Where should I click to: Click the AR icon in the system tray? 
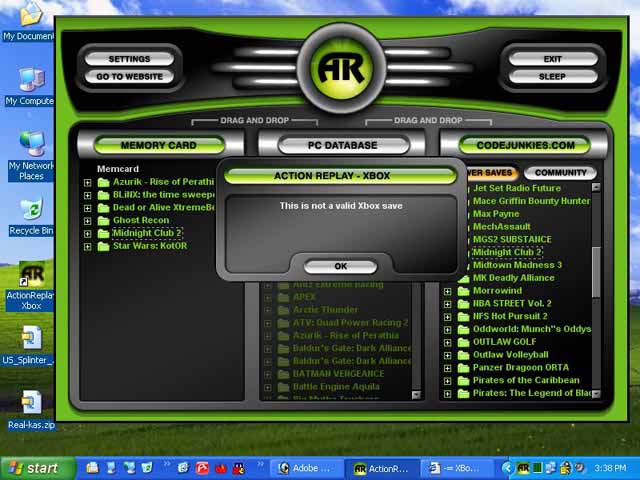523,468
